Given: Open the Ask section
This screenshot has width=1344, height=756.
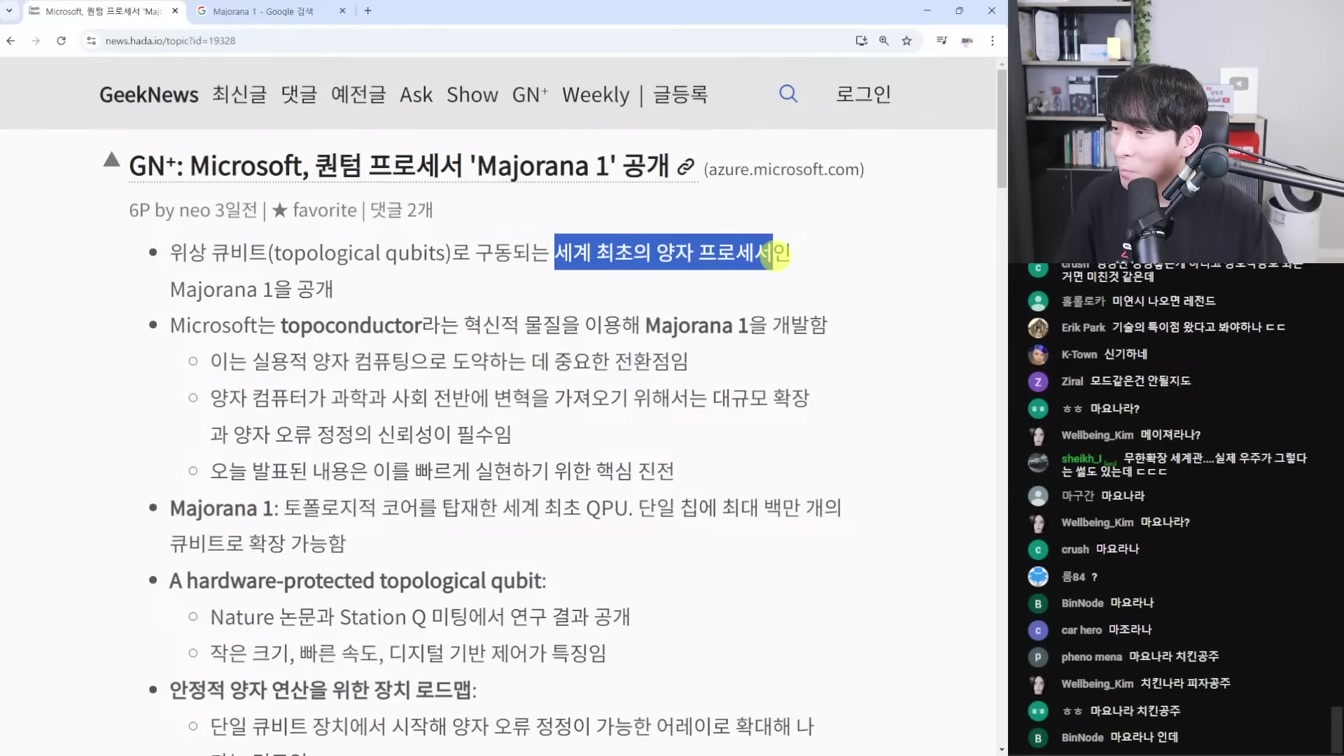Looking at the screenshot, I should pos(416,94).
